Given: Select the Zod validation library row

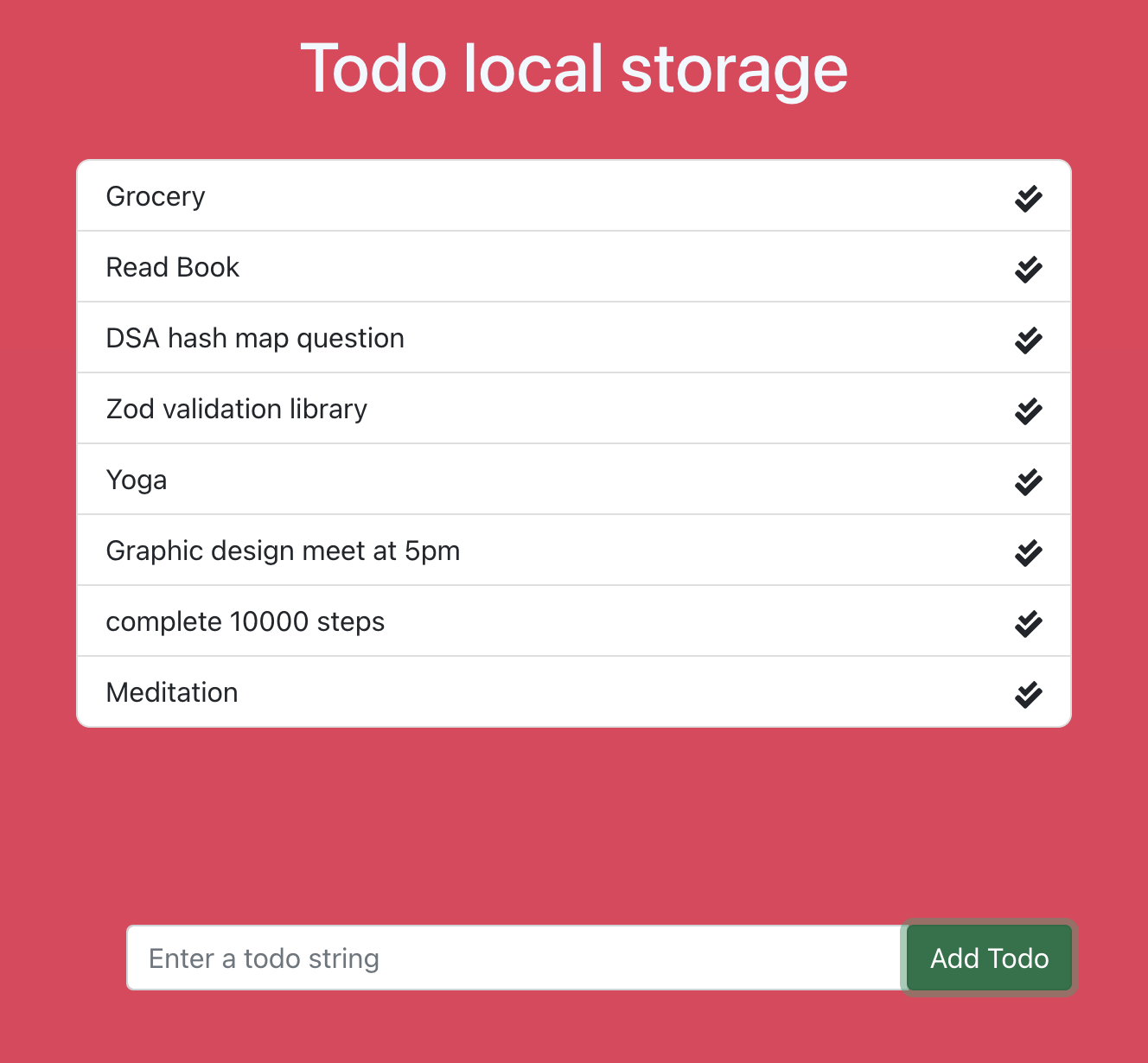Looking at the screenshot, I should 574,409.
